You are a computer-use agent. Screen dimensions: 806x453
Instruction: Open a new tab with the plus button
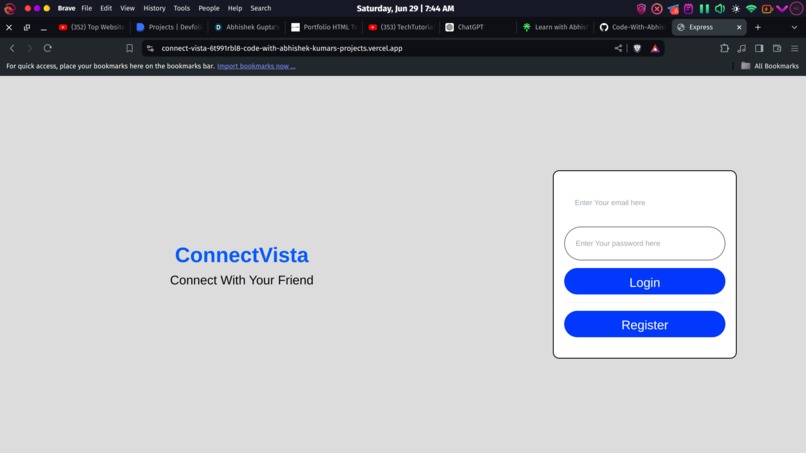coord(758,27)
